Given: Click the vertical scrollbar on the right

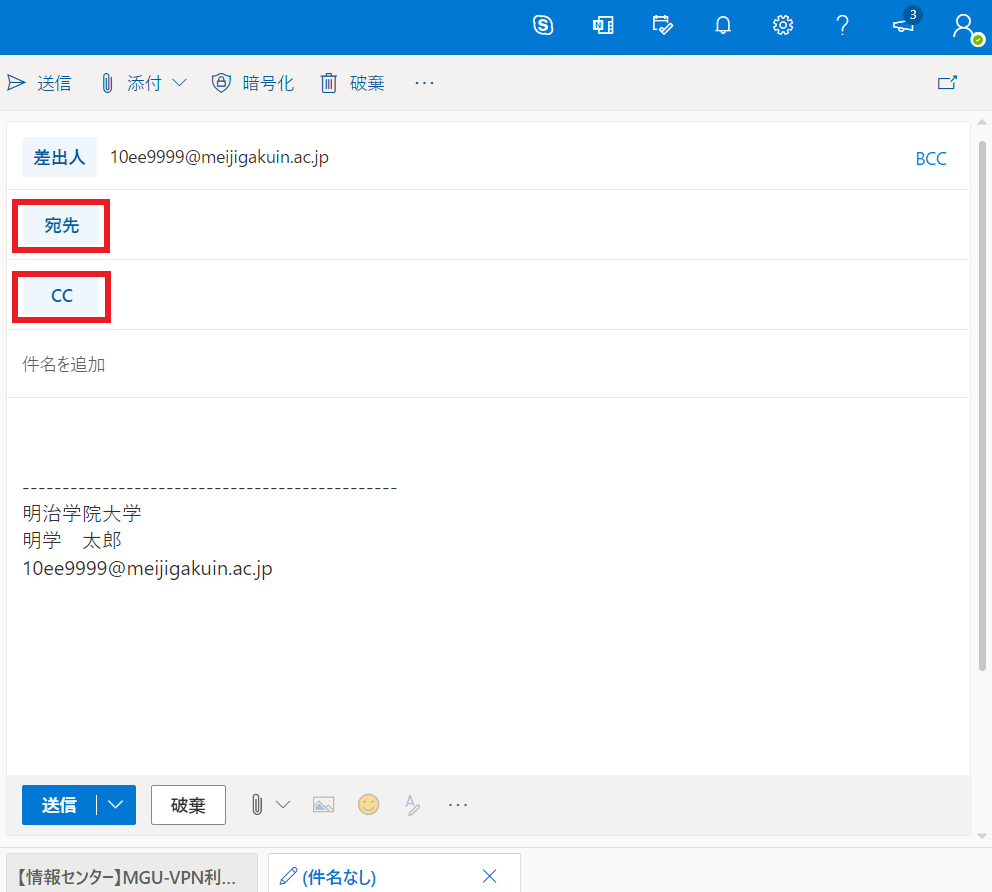Looking at the screenshot, I should pos(982,400).
